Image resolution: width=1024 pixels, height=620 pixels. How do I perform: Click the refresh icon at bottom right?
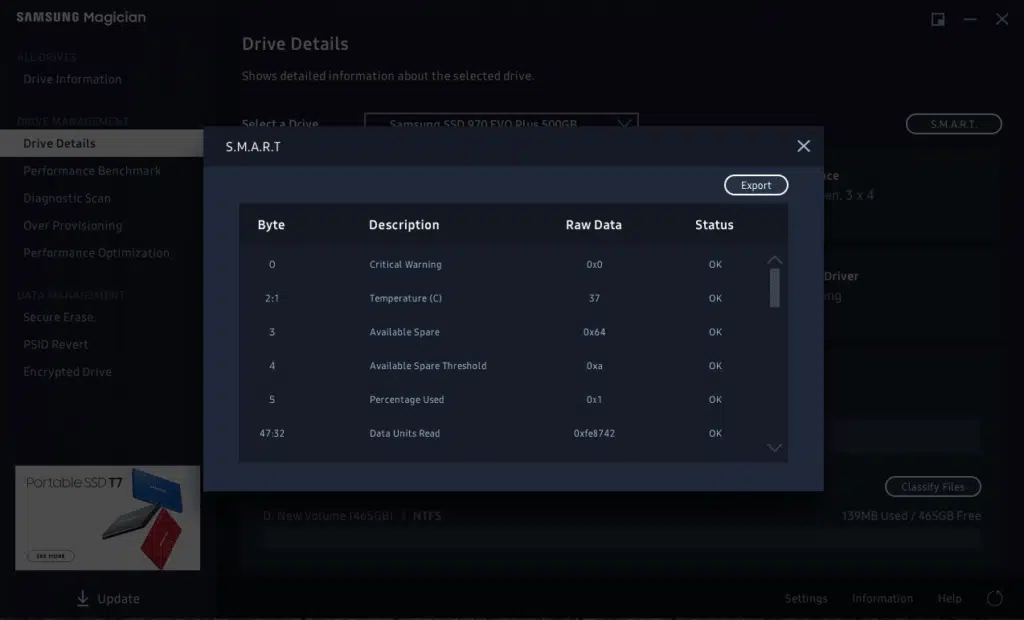point(995,598)
